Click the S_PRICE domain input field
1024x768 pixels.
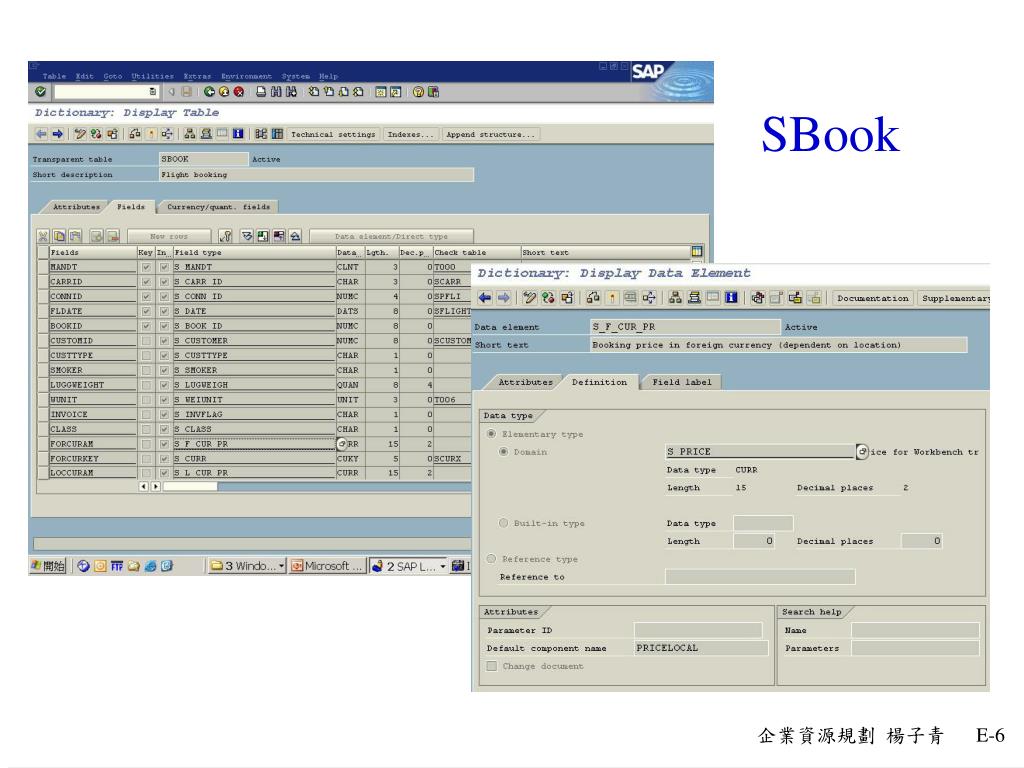pyautogui.click(x=760, y=452)
